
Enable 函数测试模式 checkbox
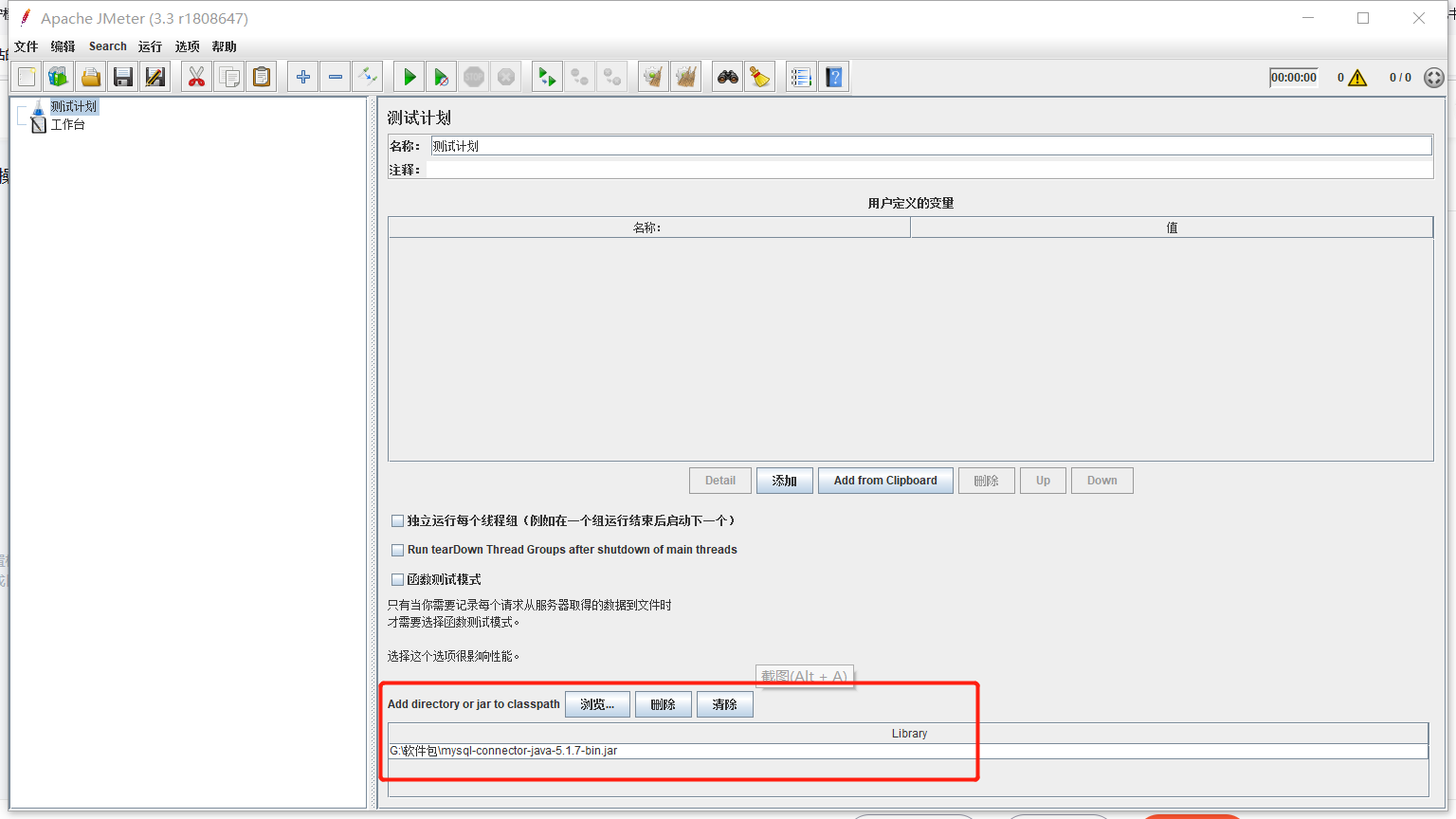tap(398, 579)
